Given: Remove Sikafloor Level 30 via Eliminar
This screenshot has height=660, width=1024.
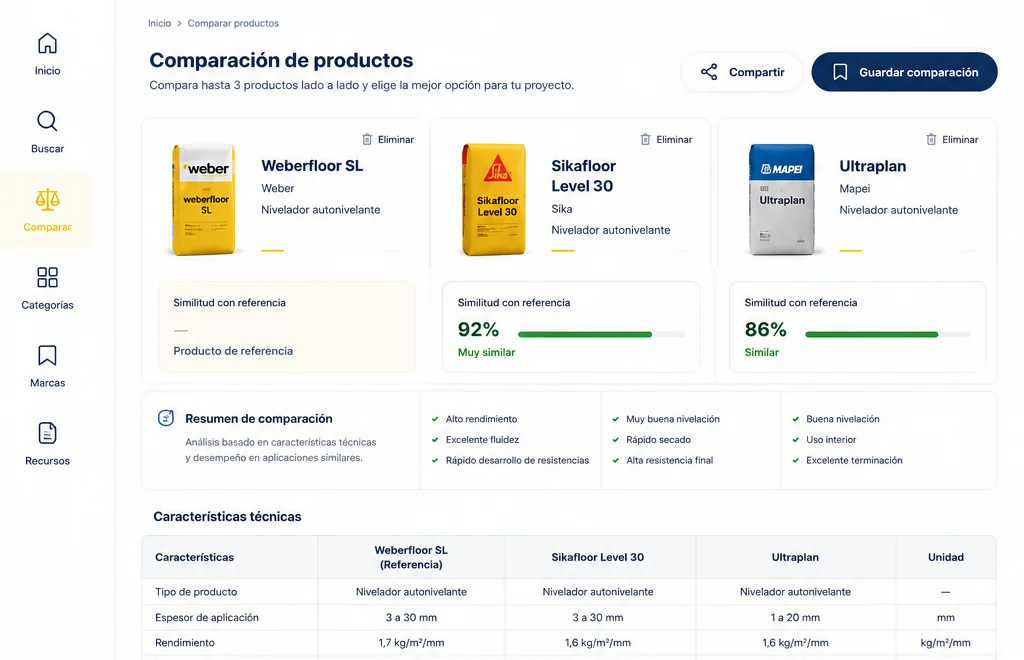Looking at the screenshot, I should (666, 139).
